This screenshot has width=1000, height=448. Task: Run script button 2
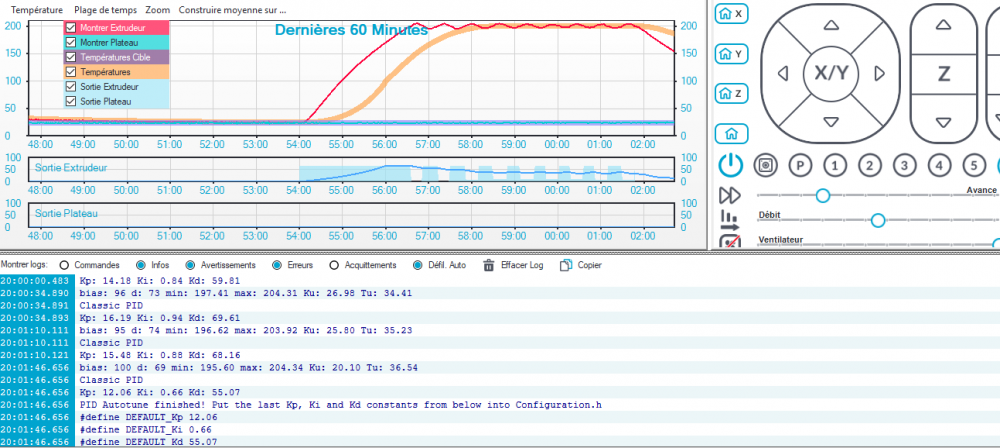click(x=869, y=166)
